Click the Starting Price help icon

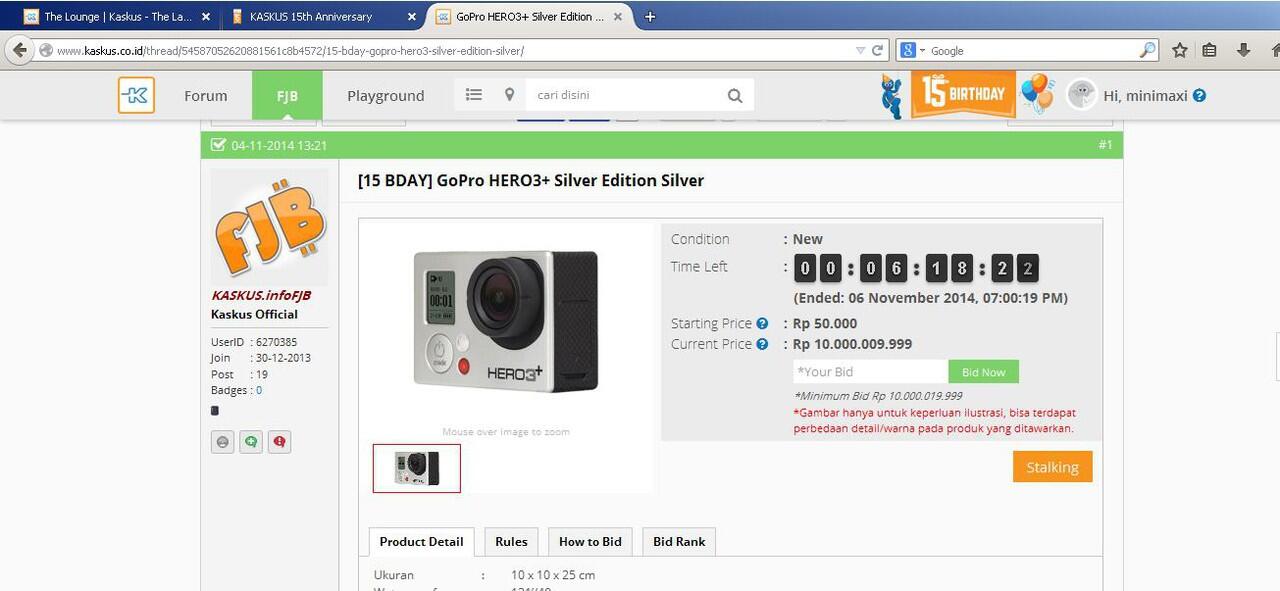(762, 323)
